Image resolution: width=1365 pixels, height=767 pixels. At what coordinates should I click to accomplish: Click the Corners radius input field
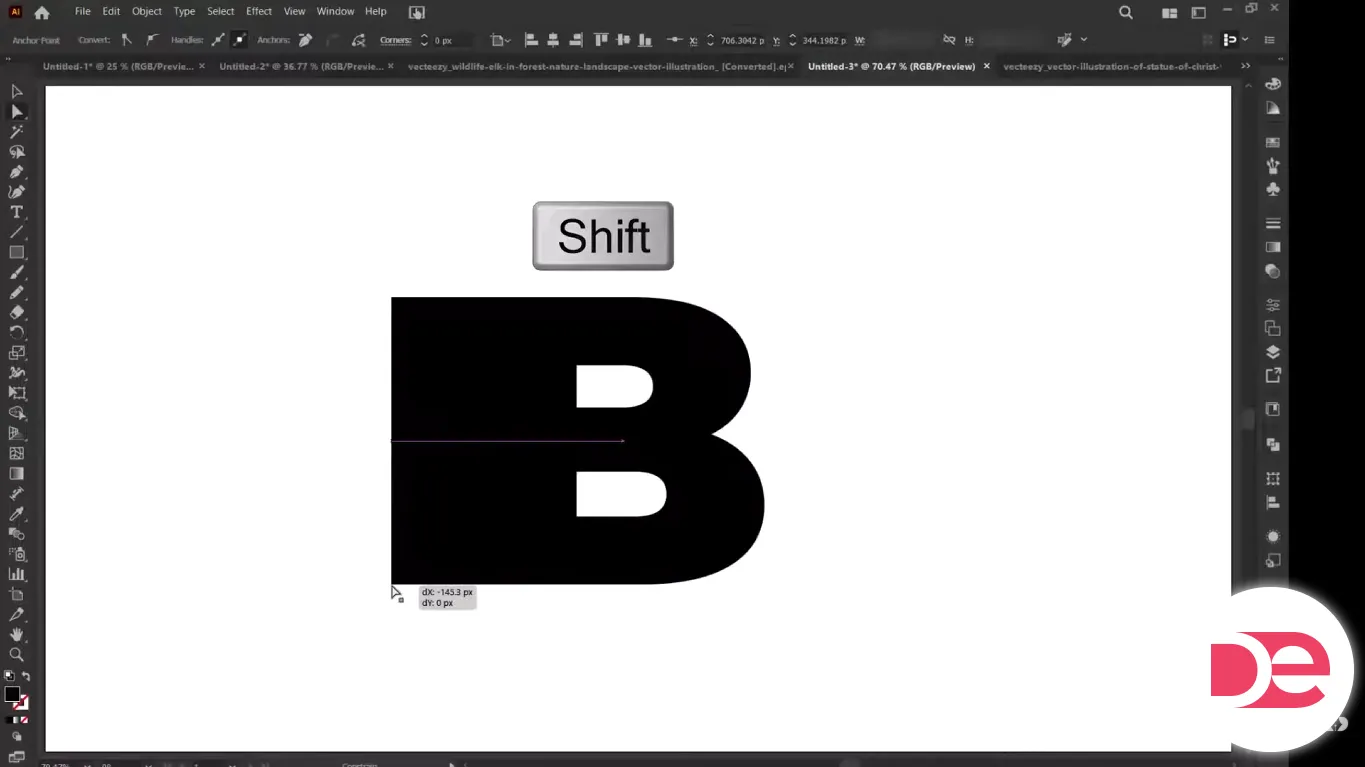coord(451,40)
